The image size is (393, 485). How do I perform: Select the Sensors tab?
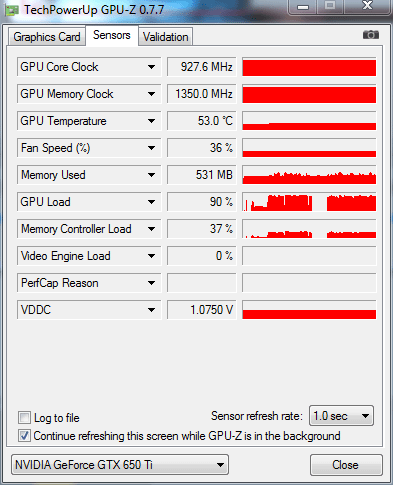click(x=112, y=35)
